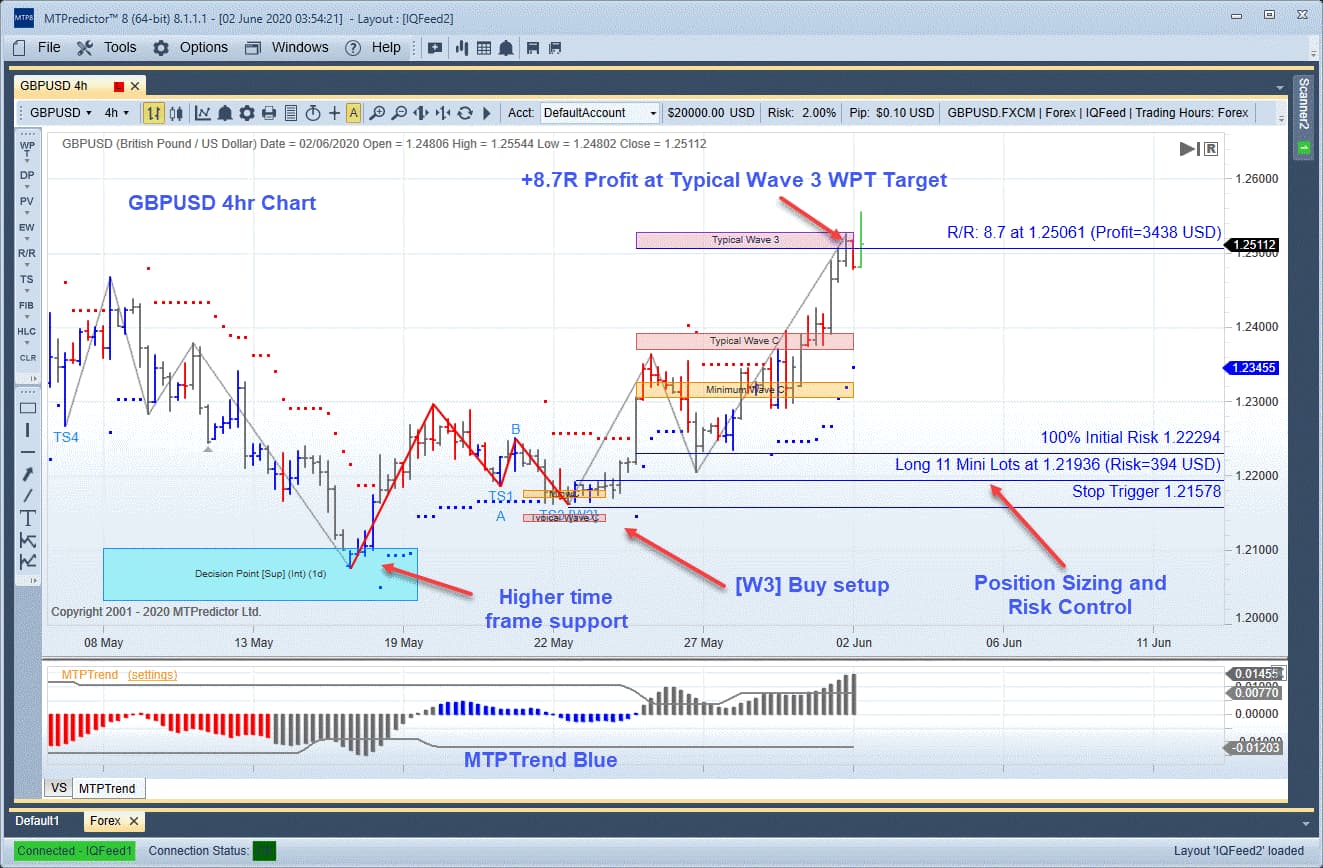This screenshot has height=868, width=1323.
Task: Click the alarm bell icon on the chart toolbar
Action: [225, 113]
